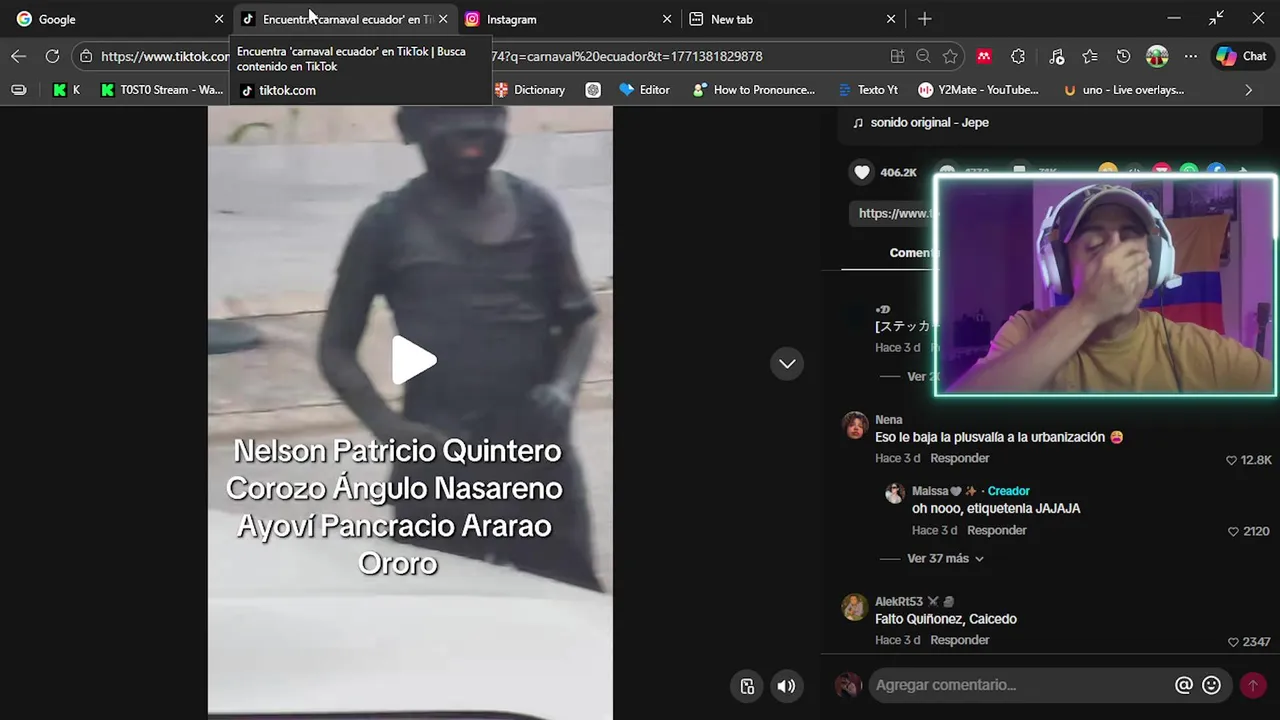
Task: Reply to Nena's comment via Responder
Action: coord(959,458)
